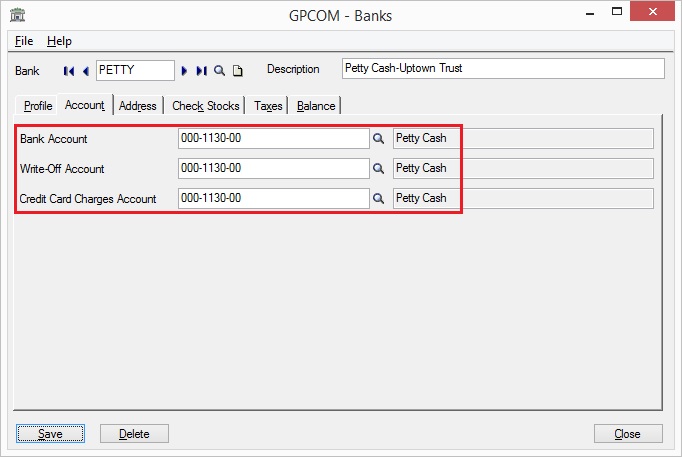Open bank finder magnifier beside PETTY
This screenshot has width=682, height=457.
pos(219,71)
